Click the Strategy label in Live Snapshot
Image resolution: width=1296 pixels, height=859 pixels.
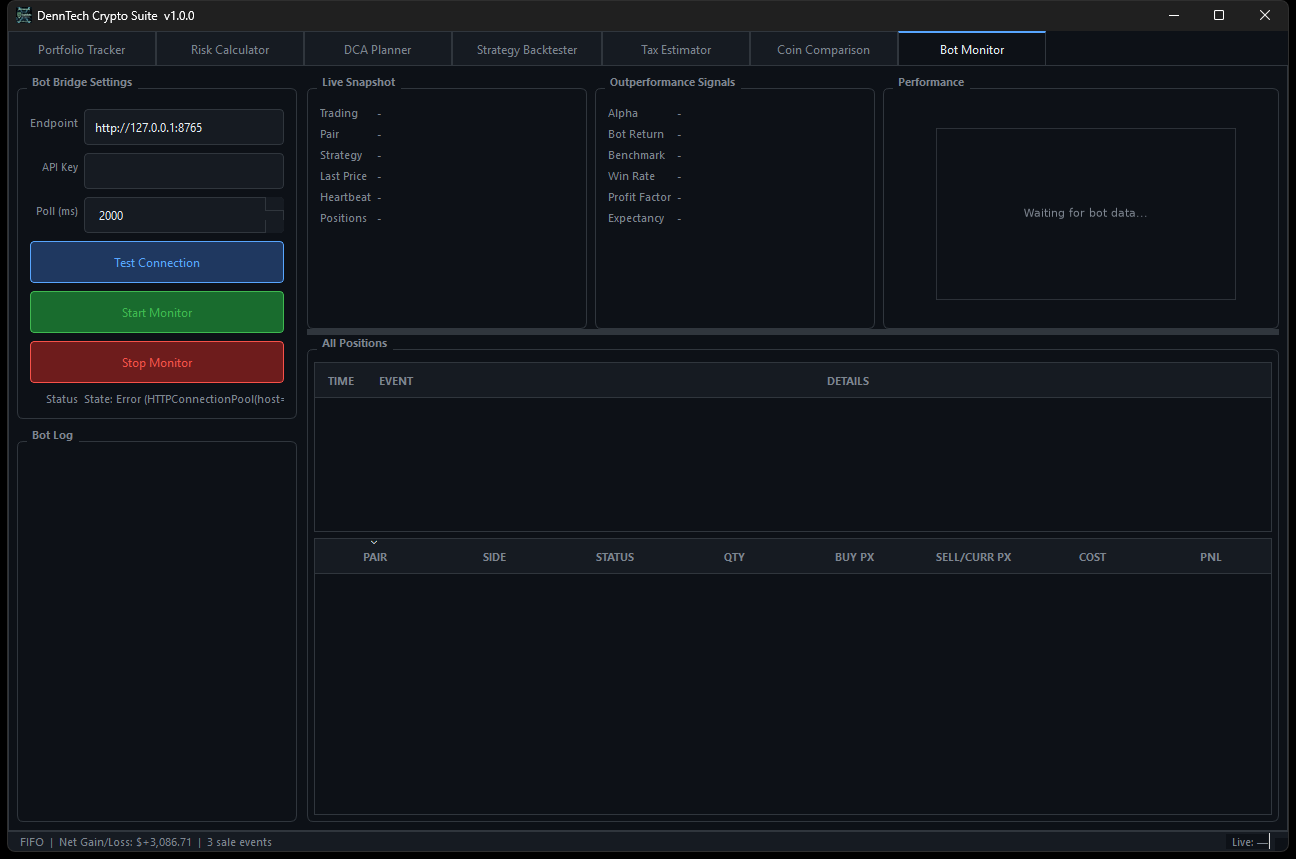(x=341, y=155)
